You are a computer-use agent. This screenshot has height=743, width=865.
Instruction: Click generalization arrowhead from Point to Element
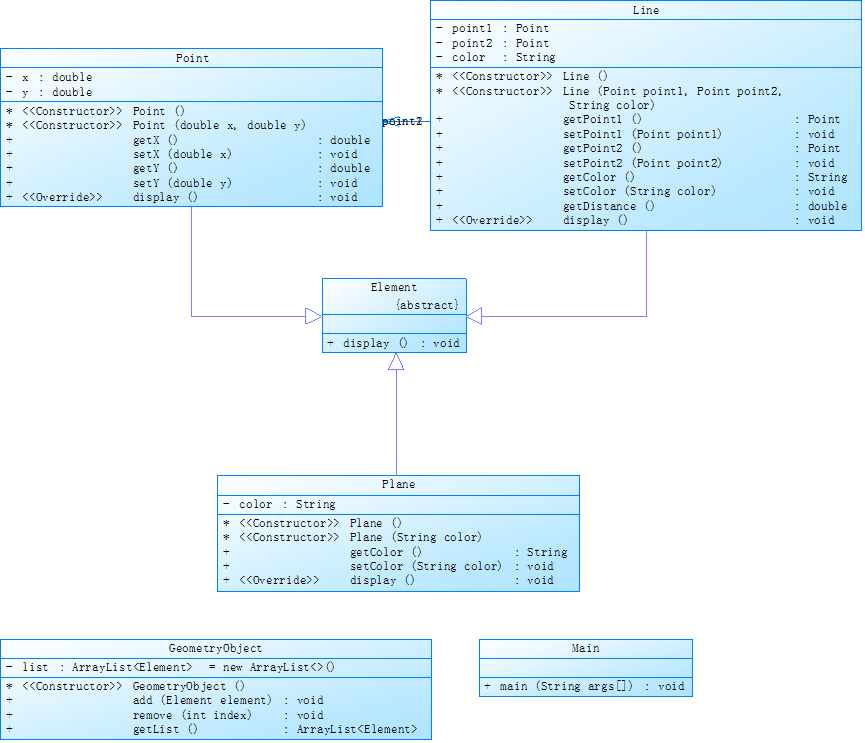313,316
